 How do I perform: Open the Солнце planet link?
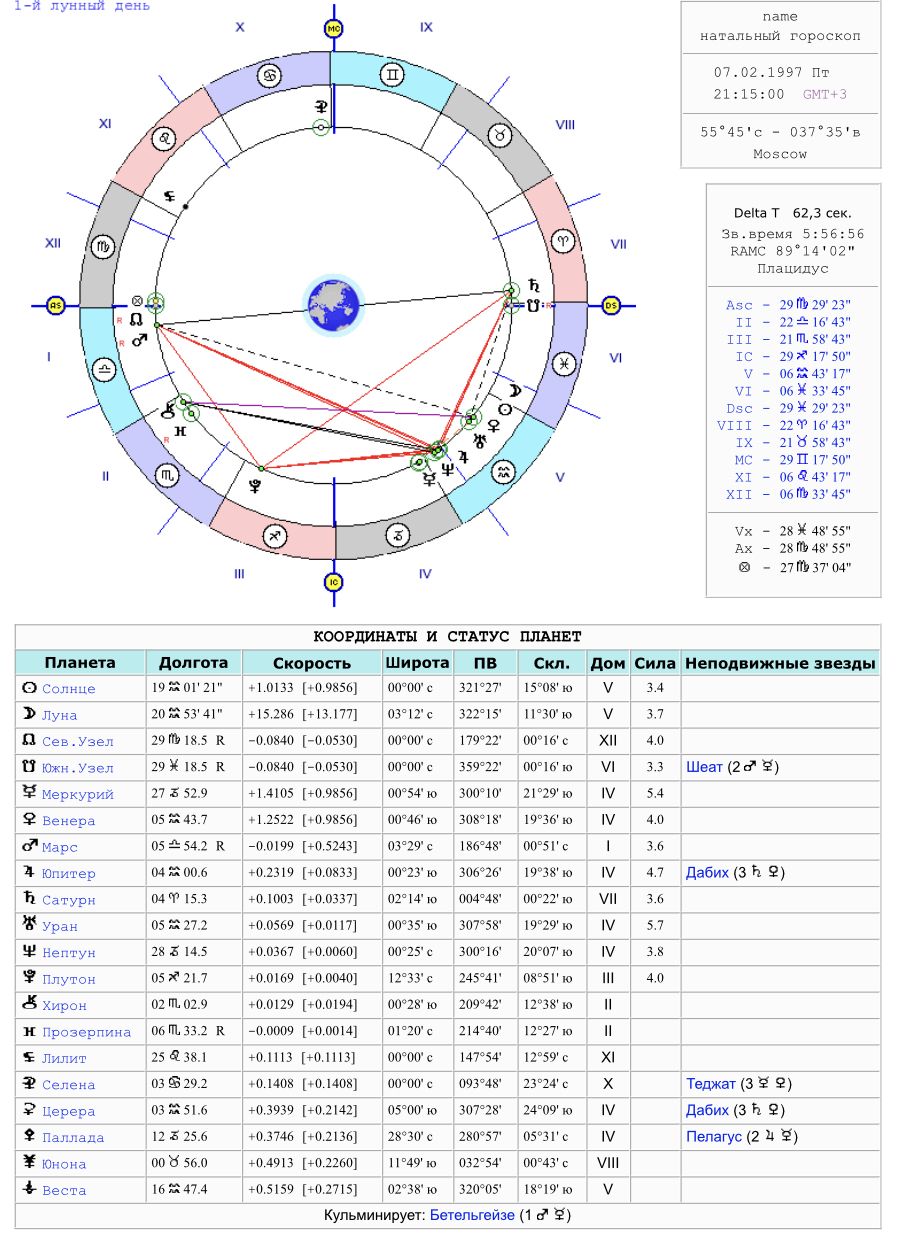tap(68, 689)
